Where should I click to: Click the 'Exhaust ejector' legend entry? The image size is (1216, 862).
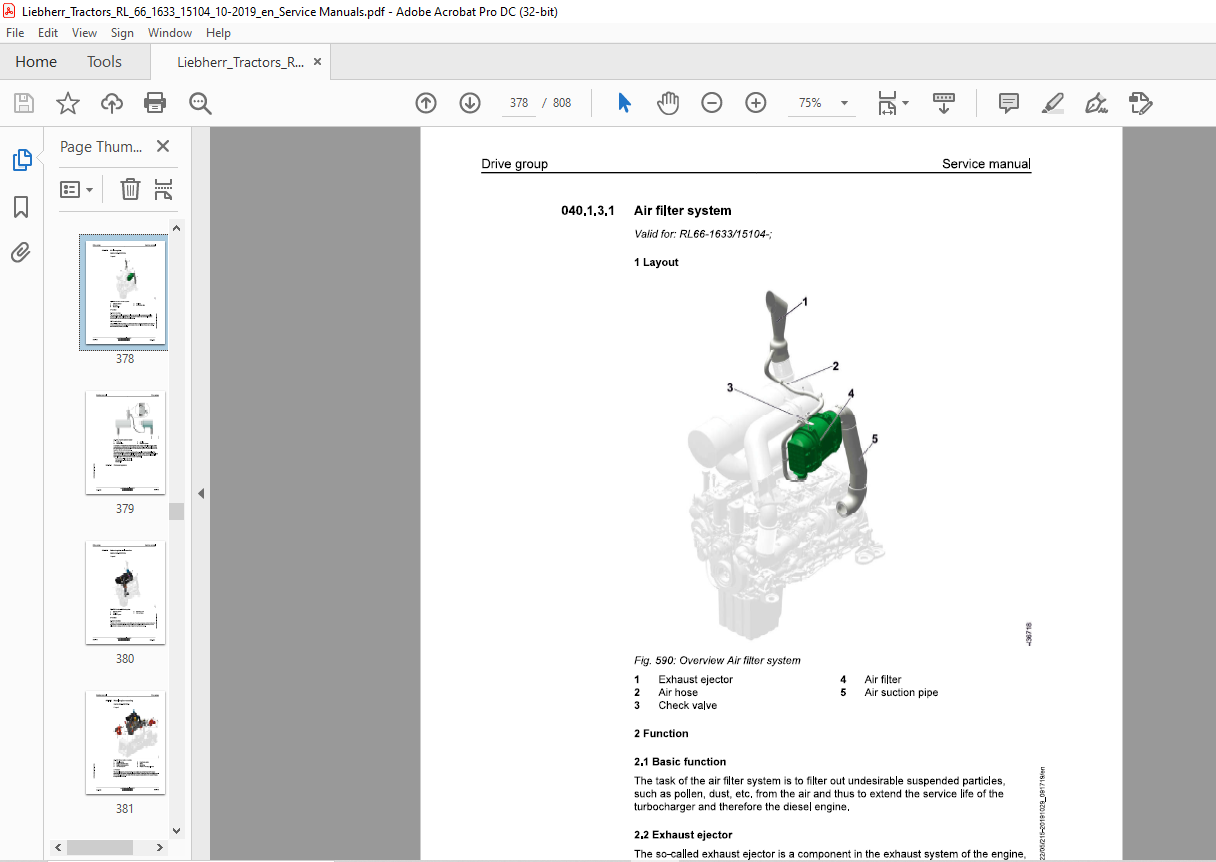coord(695,679)
